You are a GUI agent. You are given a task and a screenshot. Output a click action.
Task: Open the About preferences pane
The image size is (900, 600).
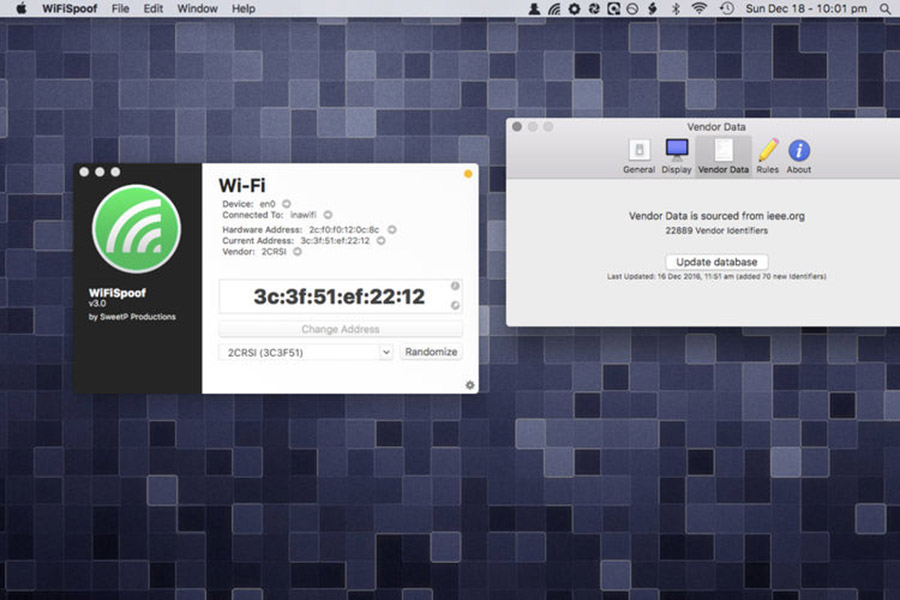(799, 156)
